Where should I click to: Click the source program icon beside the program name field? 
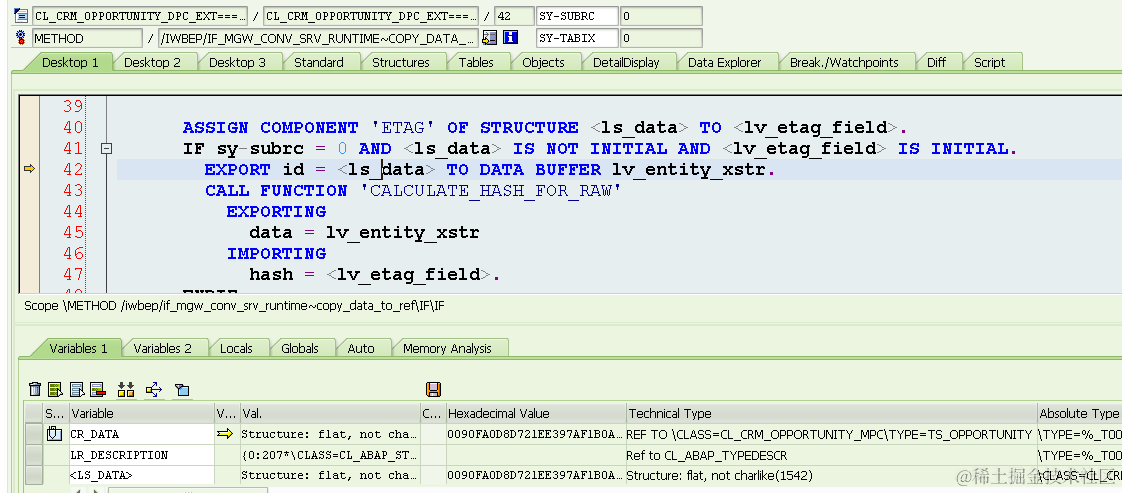(21, 16)
